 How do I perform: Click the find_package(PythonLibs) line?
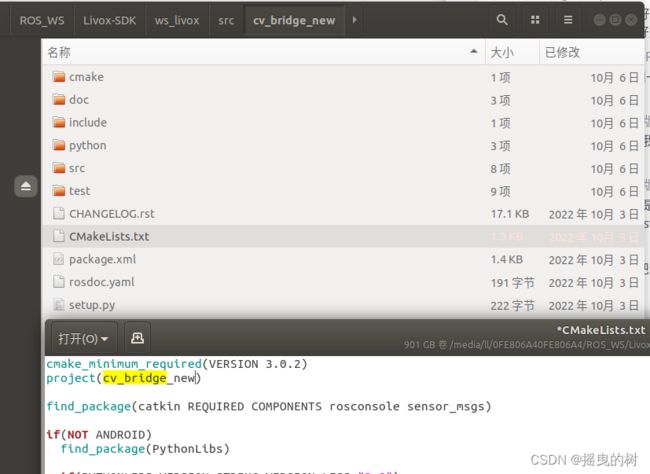(145, 449)
